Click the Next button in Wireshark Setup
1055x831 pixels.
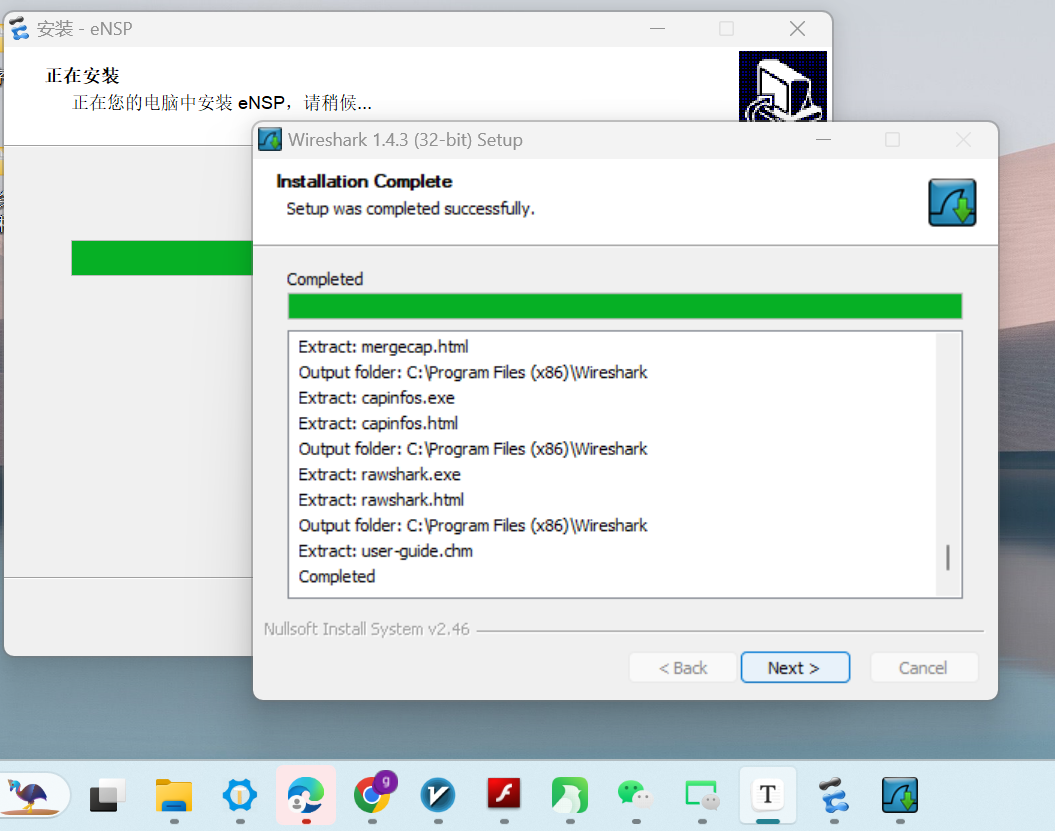tap(794, 668)
